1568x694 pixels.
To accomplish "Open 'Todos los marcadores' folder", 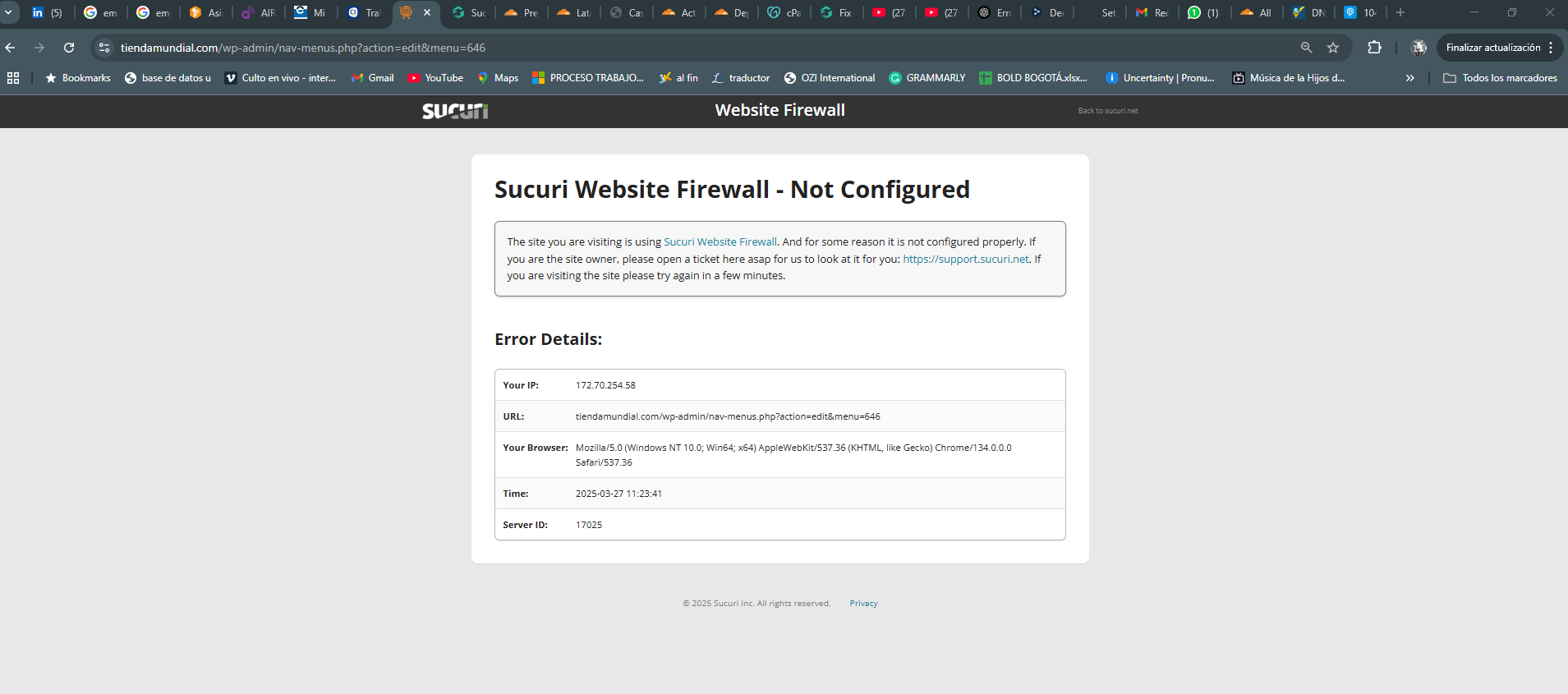I will [1500, 78].
